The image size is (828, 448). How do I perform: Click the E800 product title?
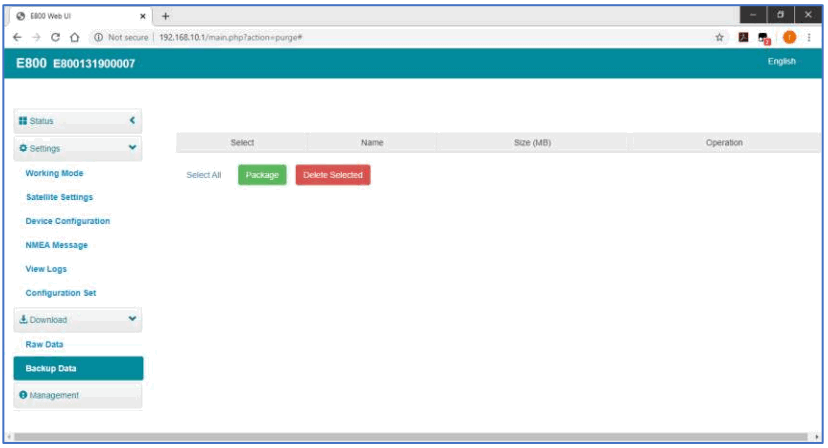[31, 63]
